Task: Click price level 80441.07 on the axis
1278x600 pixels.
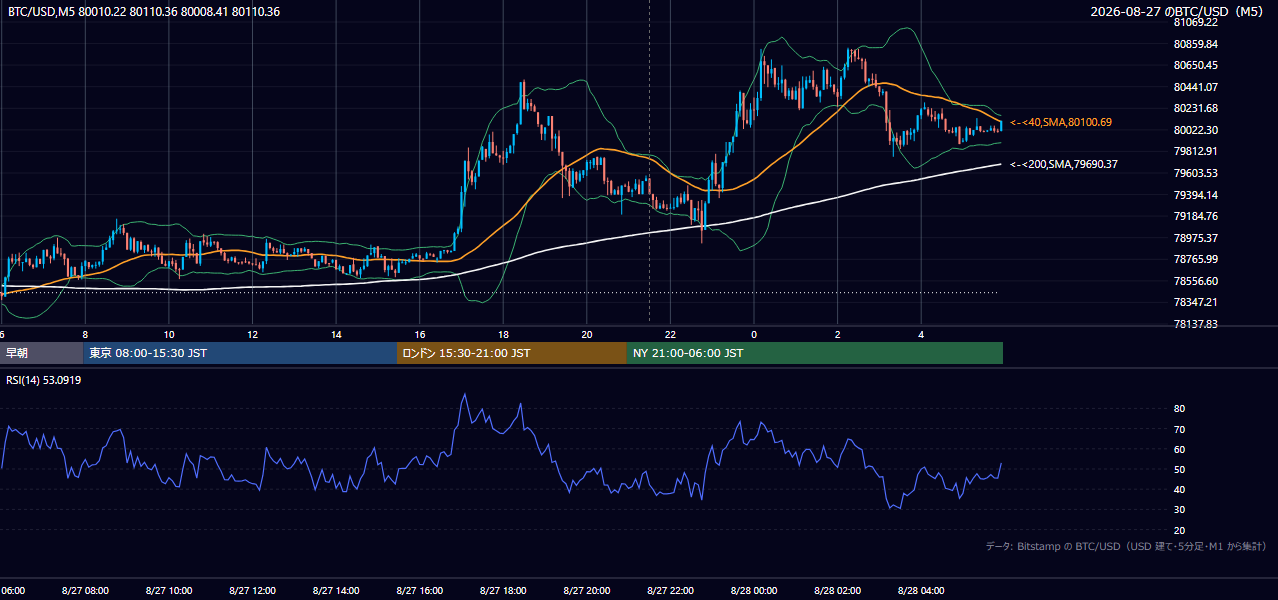Action: click(x=1195, y=87)
